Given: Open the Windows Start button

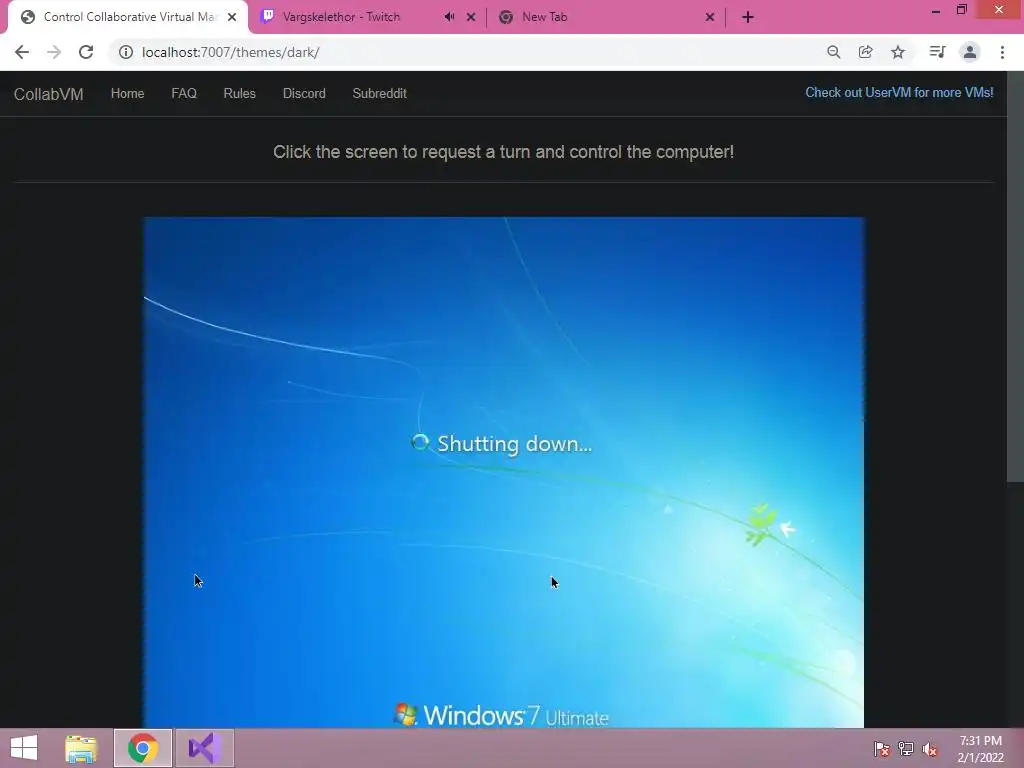Looking at the screenshot, I should coord(24,748).
